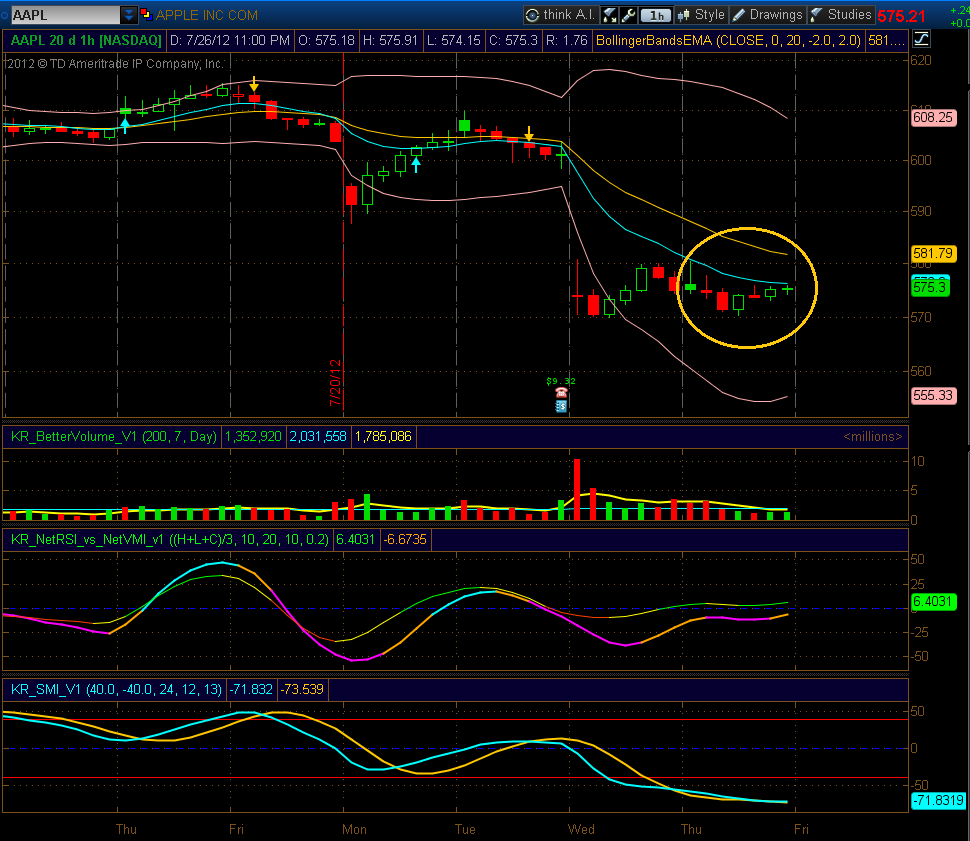
Task: Click the small circle left of symbol field
Action: [5, 15]
